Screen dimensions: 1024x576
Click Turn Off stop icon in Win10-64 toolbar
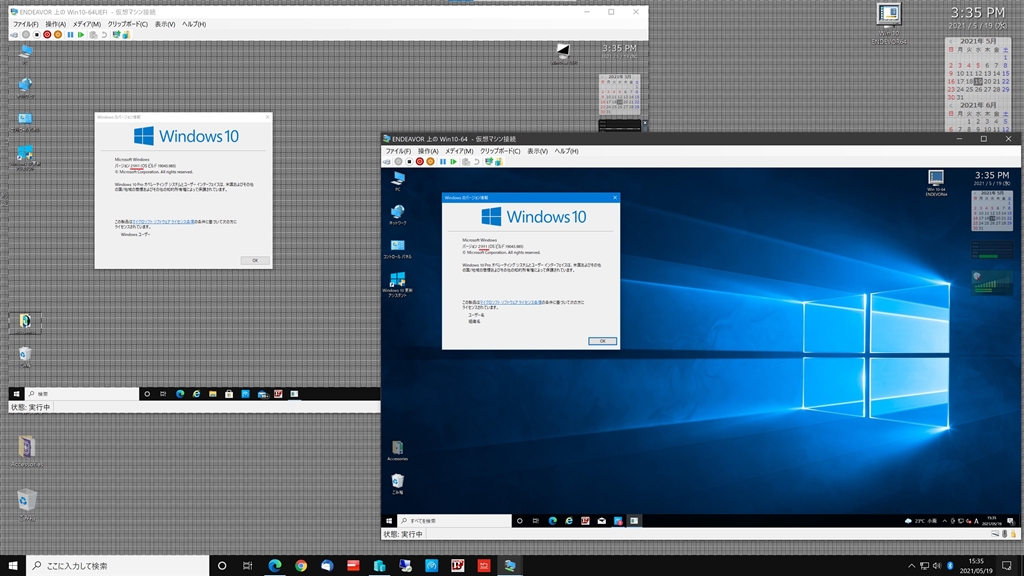[409, 162]
